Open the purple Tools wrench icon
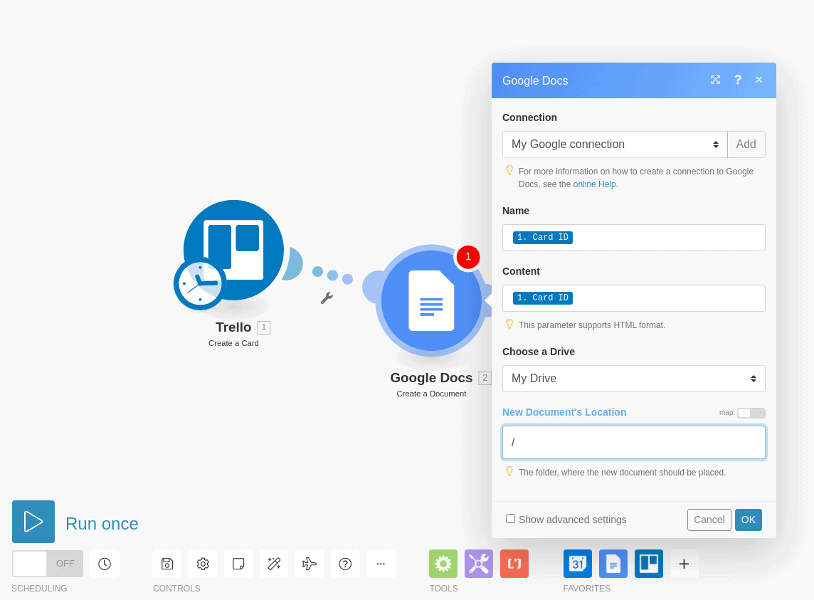Viewport: 814px width, 600px height. [479, 564]
